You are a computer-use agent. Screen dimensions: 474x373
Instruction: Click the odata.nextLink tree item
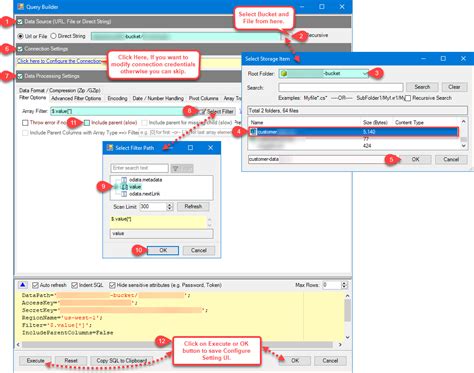click(144, 194)
